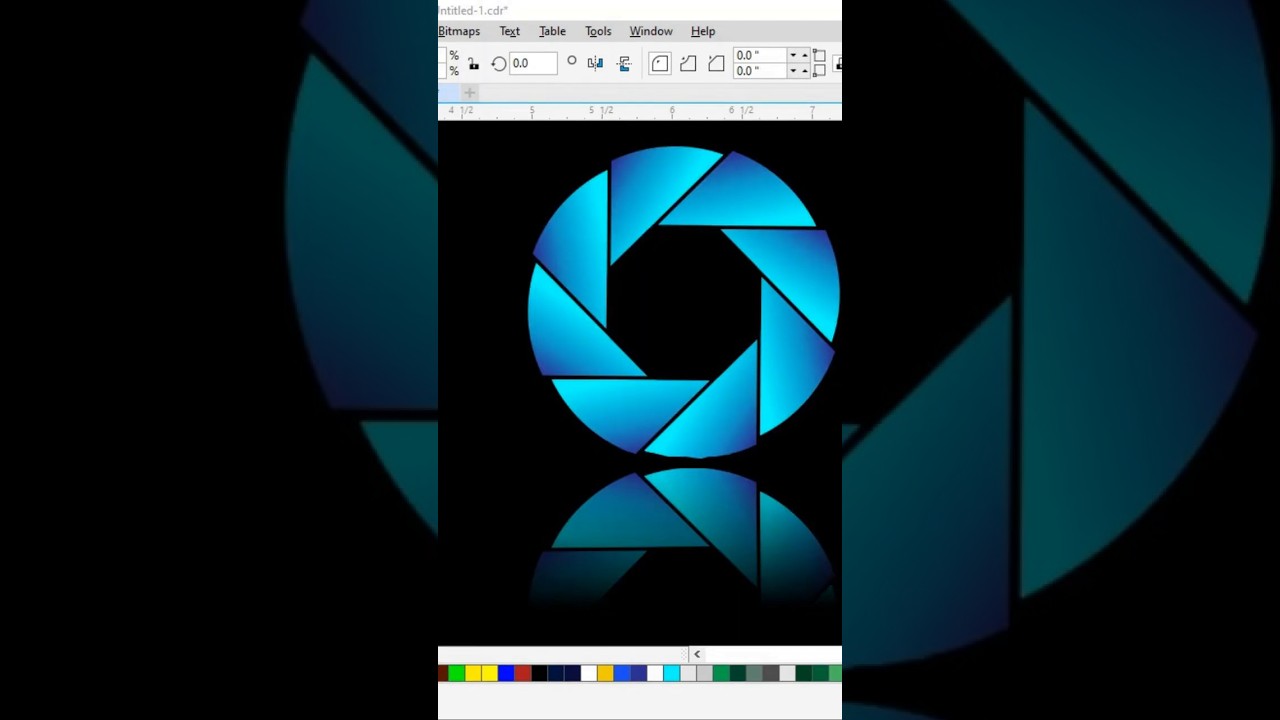Pick the gold orange palette swatch
The height and width of the screenshot is (720, 1280).
click(x=605, y=673)
